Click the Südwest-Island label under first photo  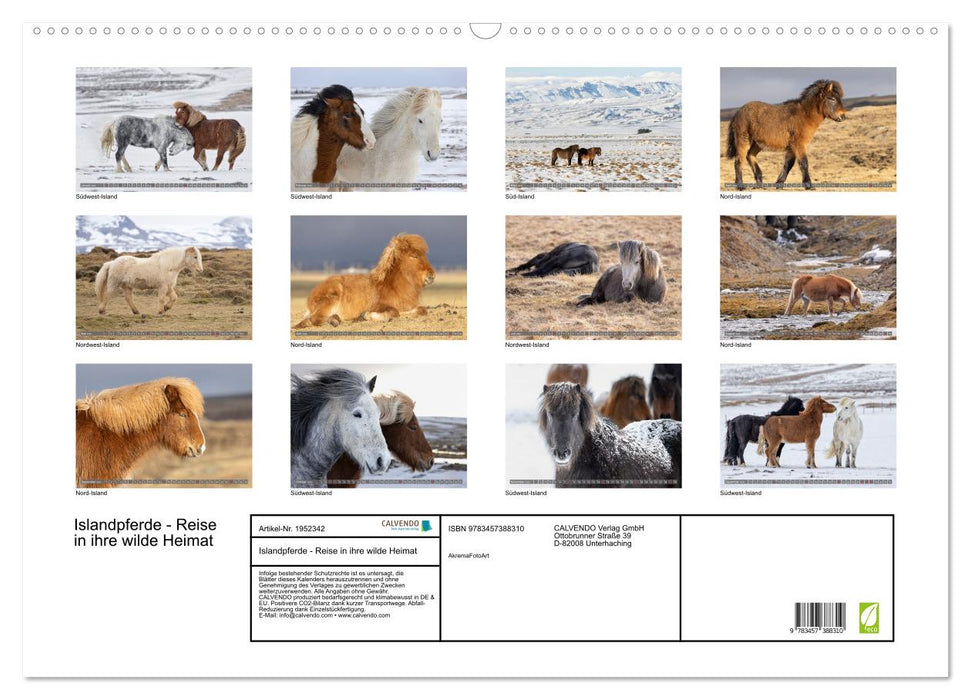pos(98,196)
